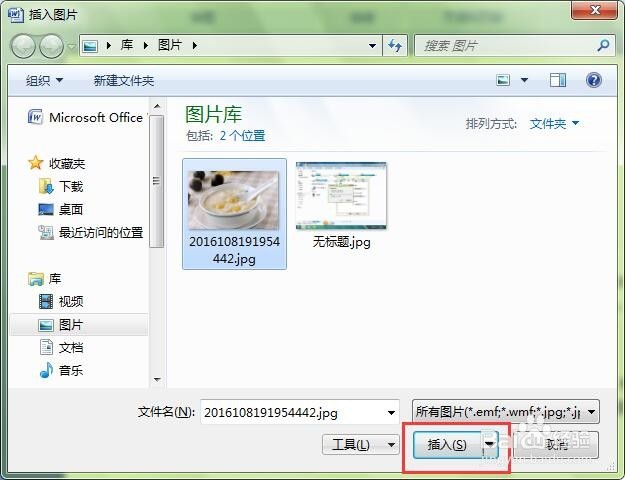Open 最近访问的位置 in favorites
The height and width of the screenshot is (480, 625).
(x=101, y=232)
